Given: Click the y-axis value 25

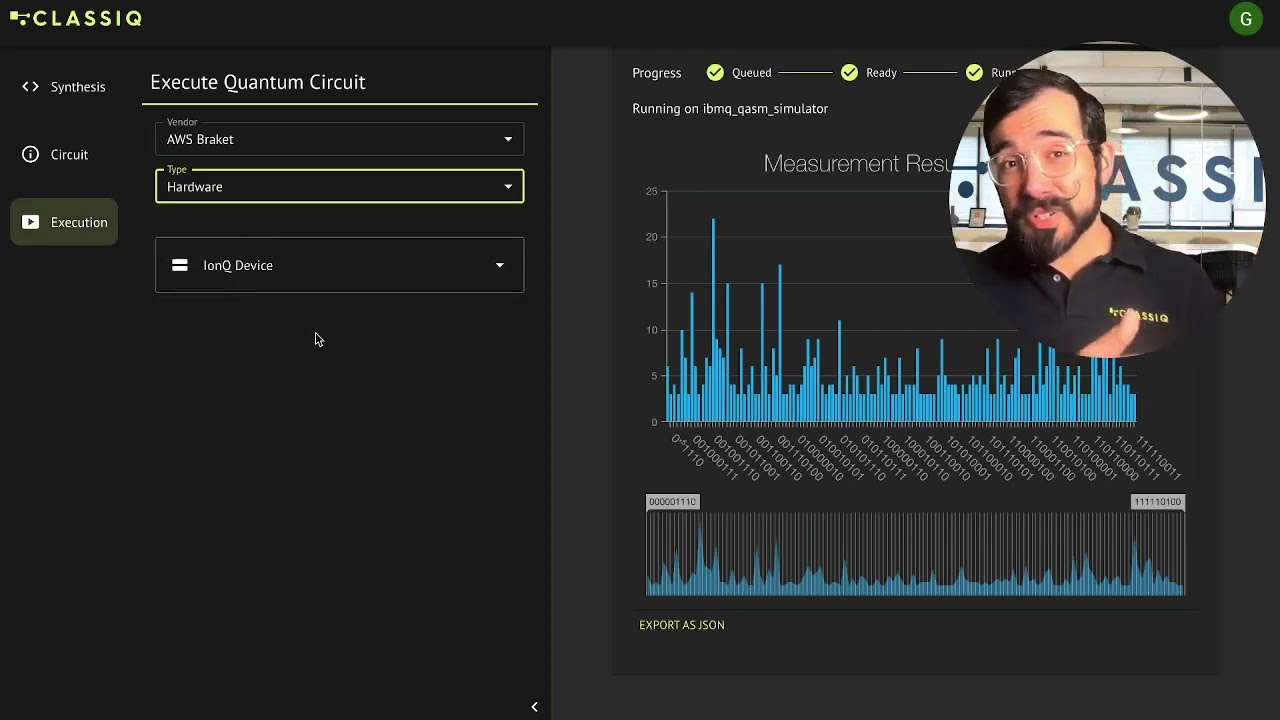Looking at the screenshot, I should [x=651, y=191].
